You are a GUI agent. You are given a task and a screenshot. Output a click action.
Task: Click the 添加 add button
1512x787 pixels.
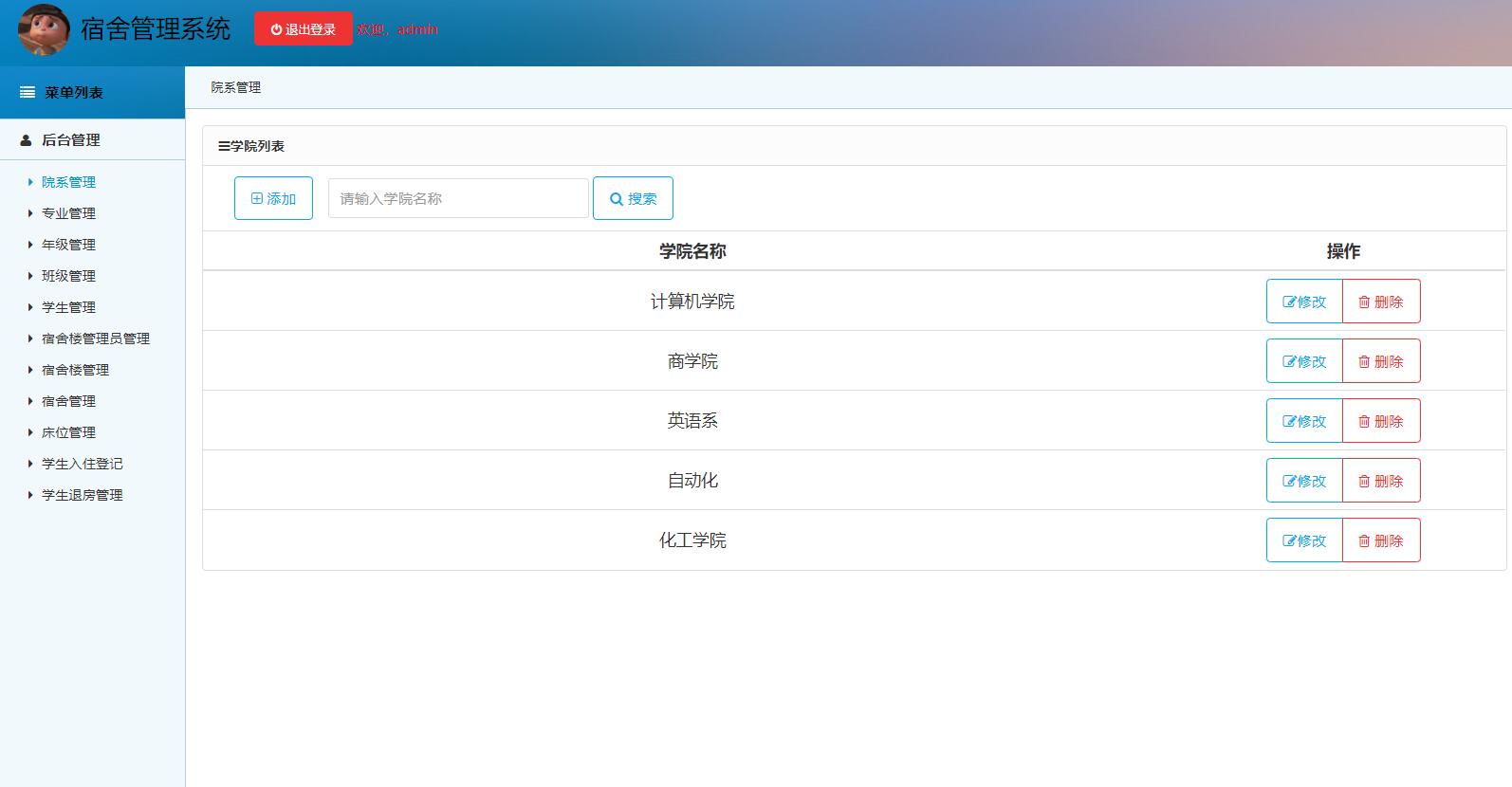click(273, 199)
